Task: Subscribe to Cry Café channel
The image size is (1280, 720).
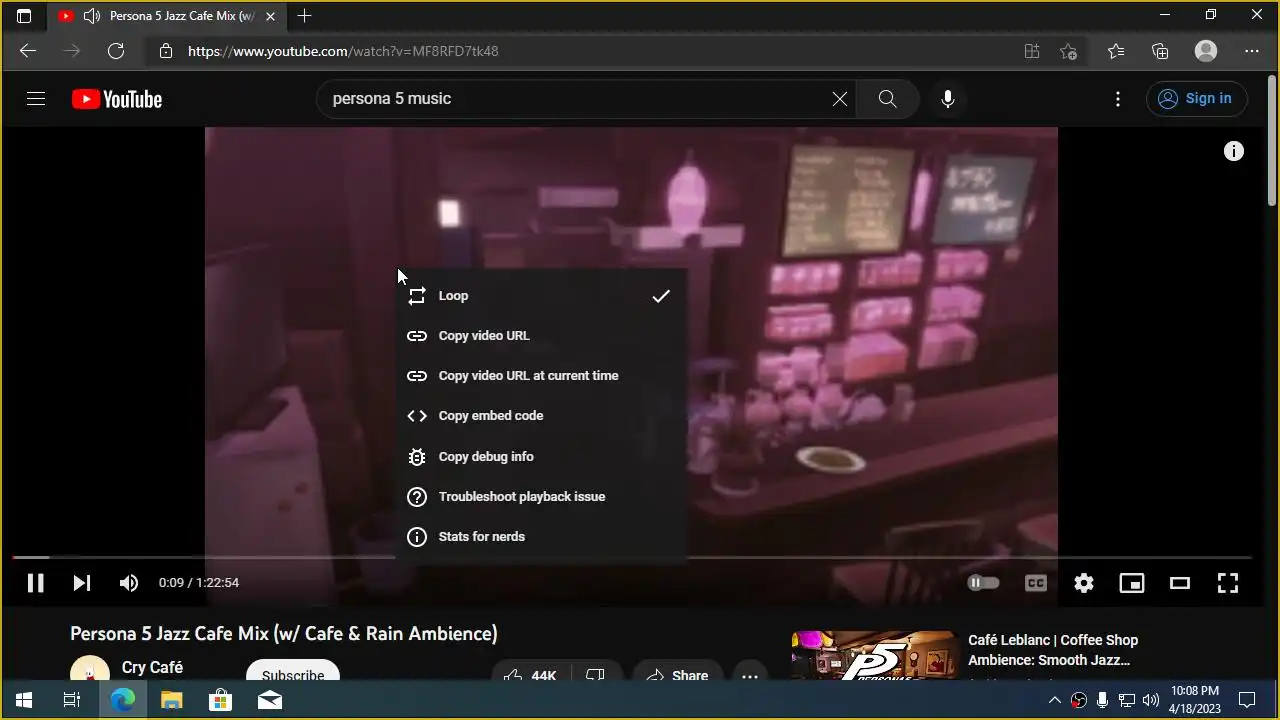Action: click(x=293, y=670)
